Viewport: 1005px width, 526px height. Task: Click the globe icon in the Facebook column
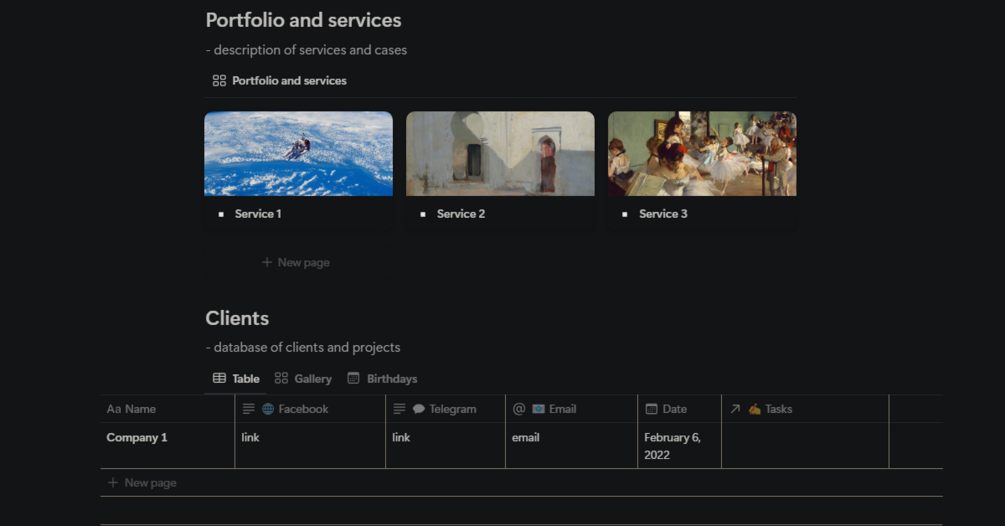(x=268, y=409)
